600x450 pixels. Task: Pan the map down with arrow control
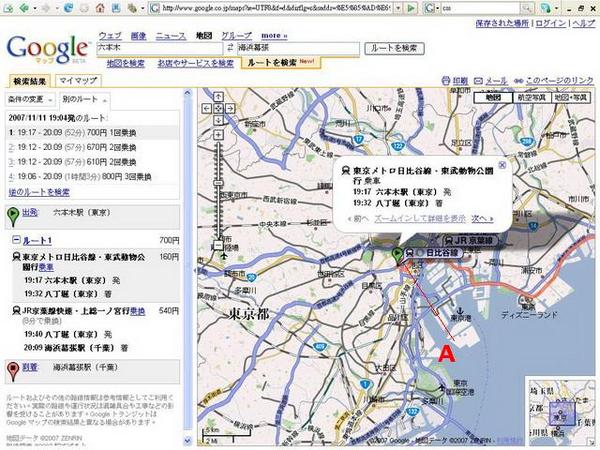point(218,120)
